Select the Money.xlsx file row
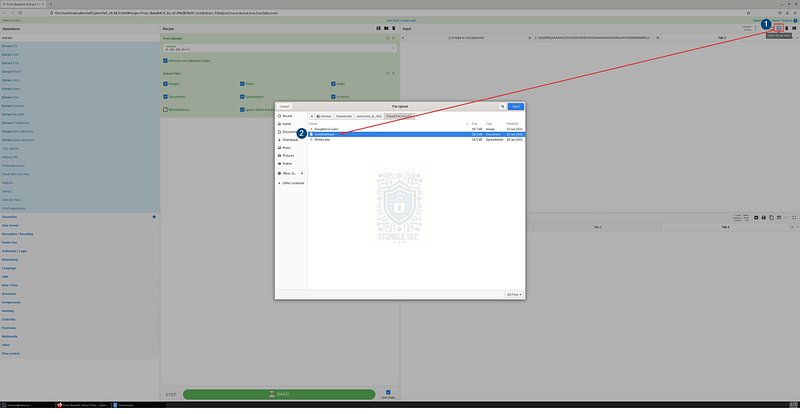Image resolution: width=800 pixels, height=414 pixels. (416, 139)
